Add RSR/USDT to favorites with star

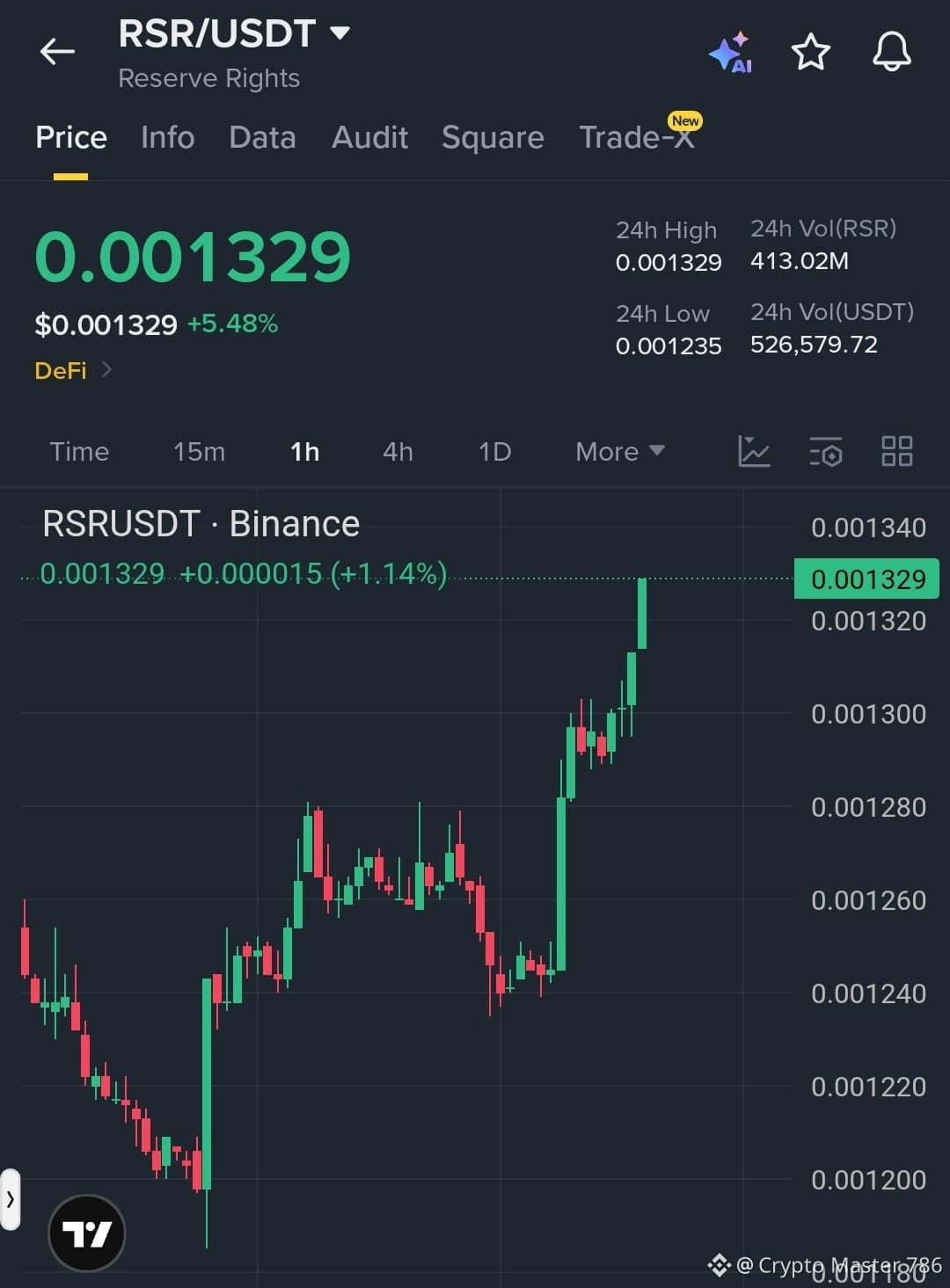point(810,52)
